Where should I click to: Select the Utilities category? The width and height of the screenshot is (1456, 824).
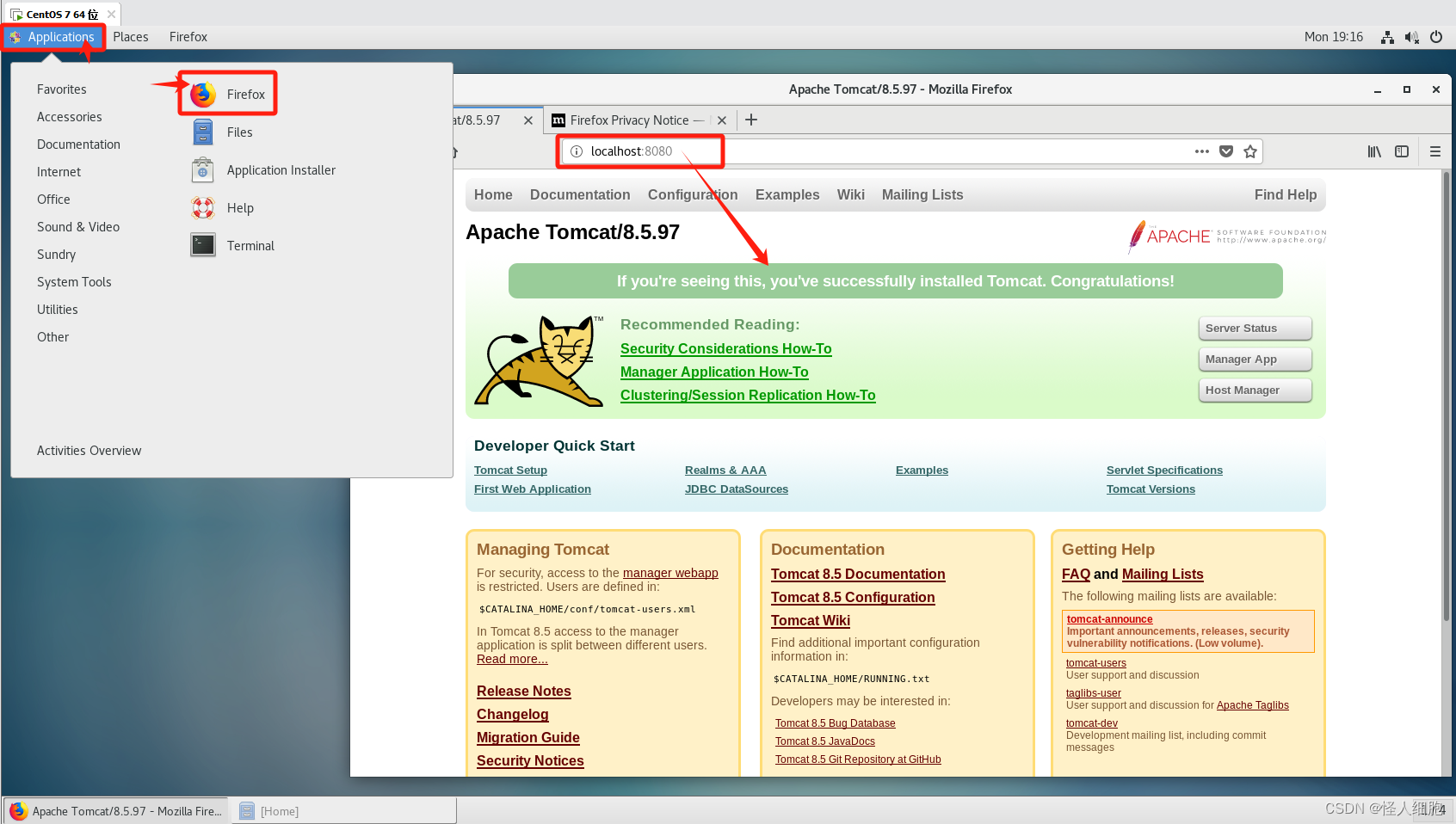coord(58,310)
